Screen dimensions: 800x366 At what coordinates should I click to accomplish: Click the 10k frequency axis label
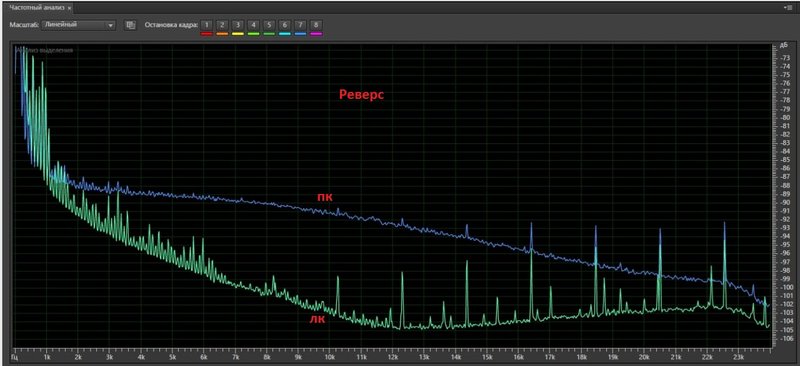330,357
